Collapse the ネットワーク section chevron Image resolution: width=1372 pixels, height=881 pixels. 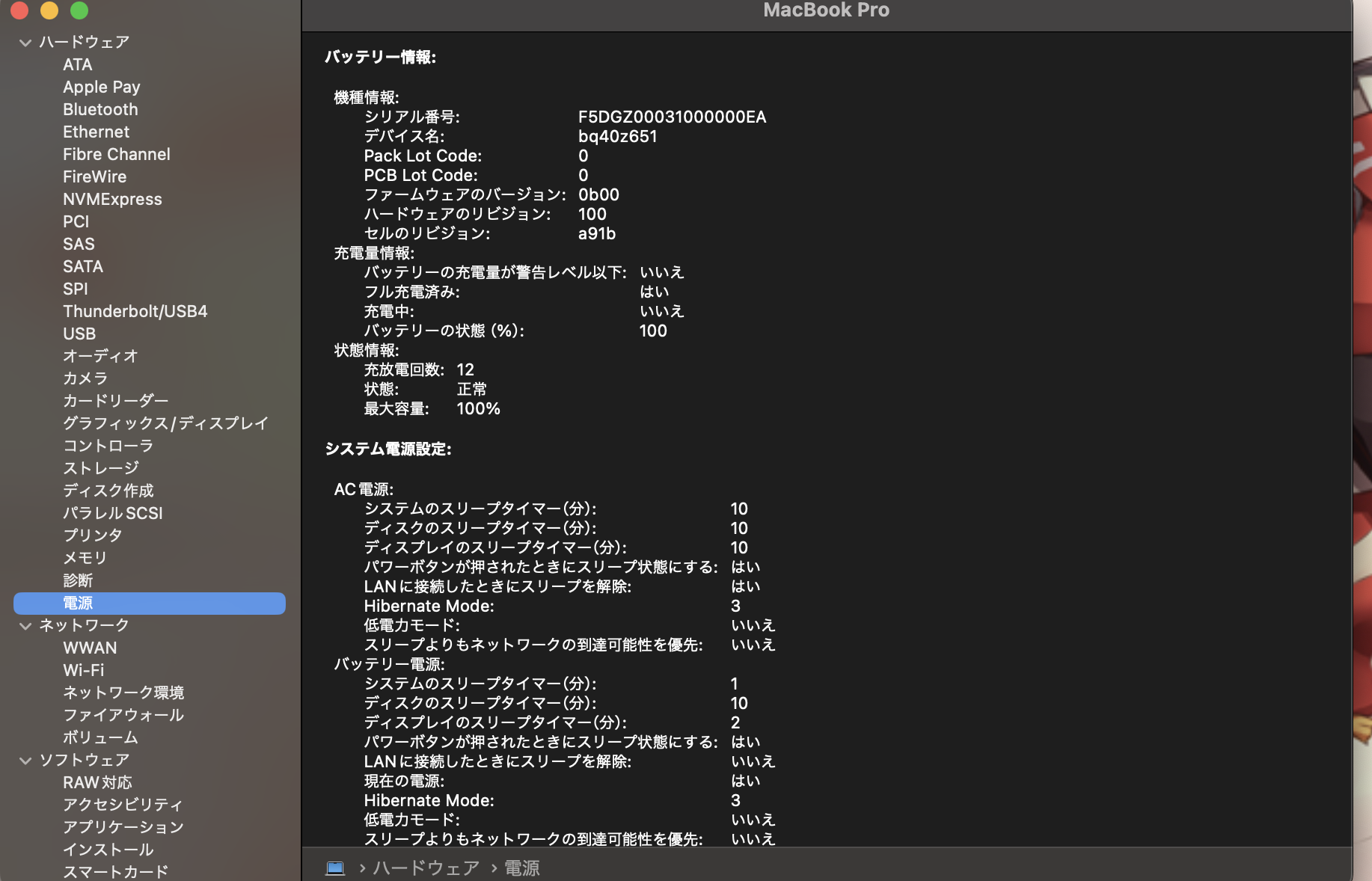[x=25, y=626]
